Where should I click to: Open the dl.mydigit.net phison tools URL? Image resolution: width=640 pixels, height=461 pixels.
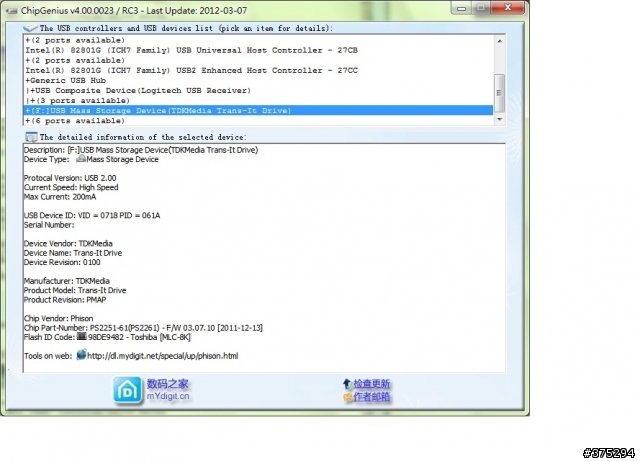point(162,356)
